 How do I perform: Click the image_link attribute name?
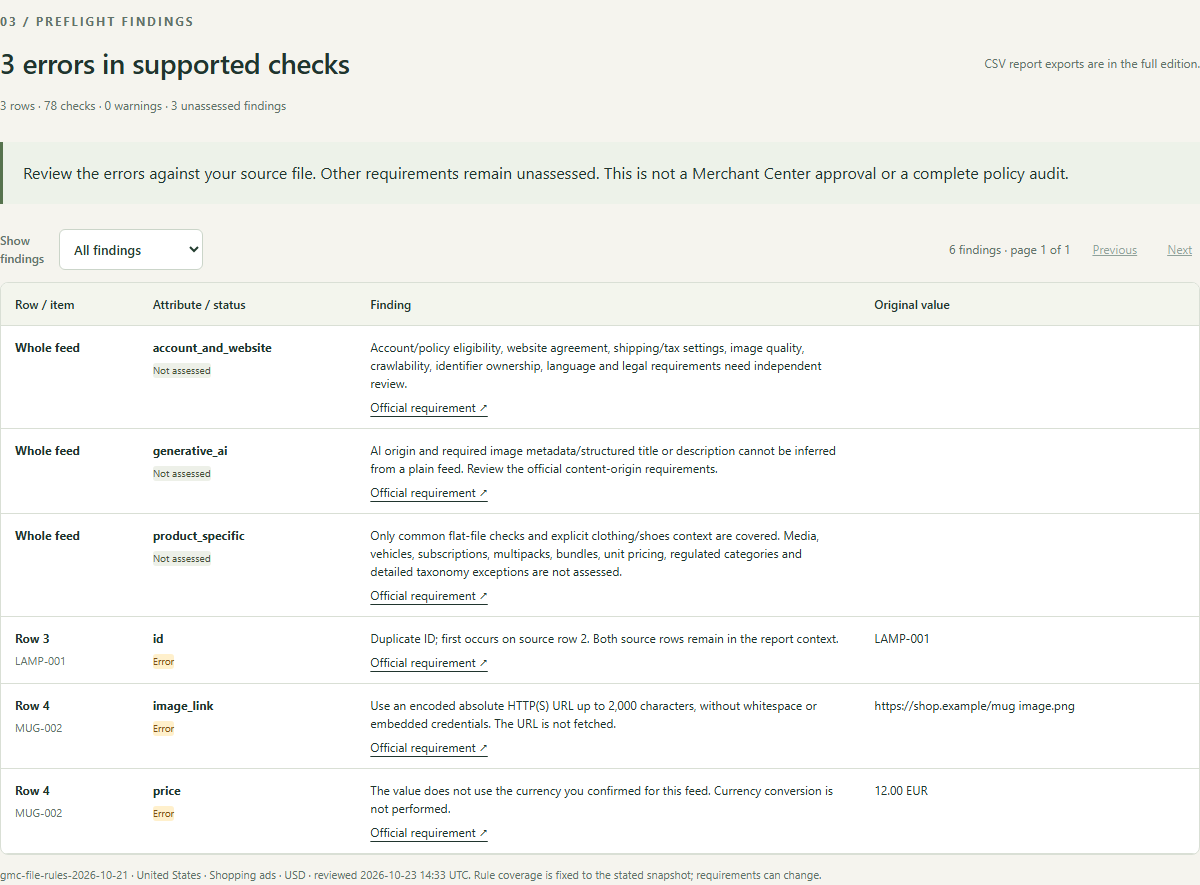click(x=183, y=706)
